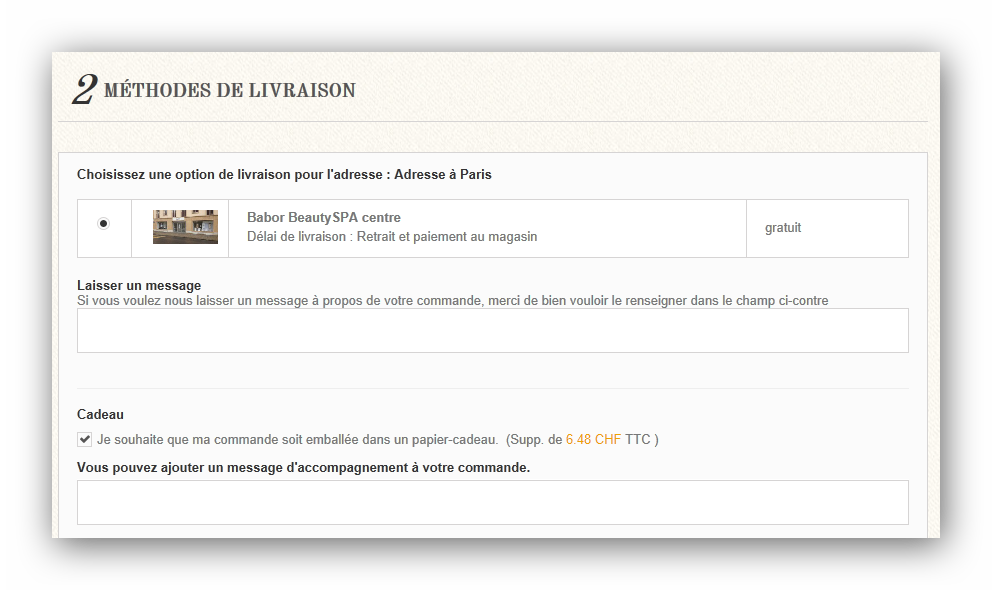This screenshot has width=992, height=590.
Task: Click the 'gratuit' price cell
Action: point(828,228)
